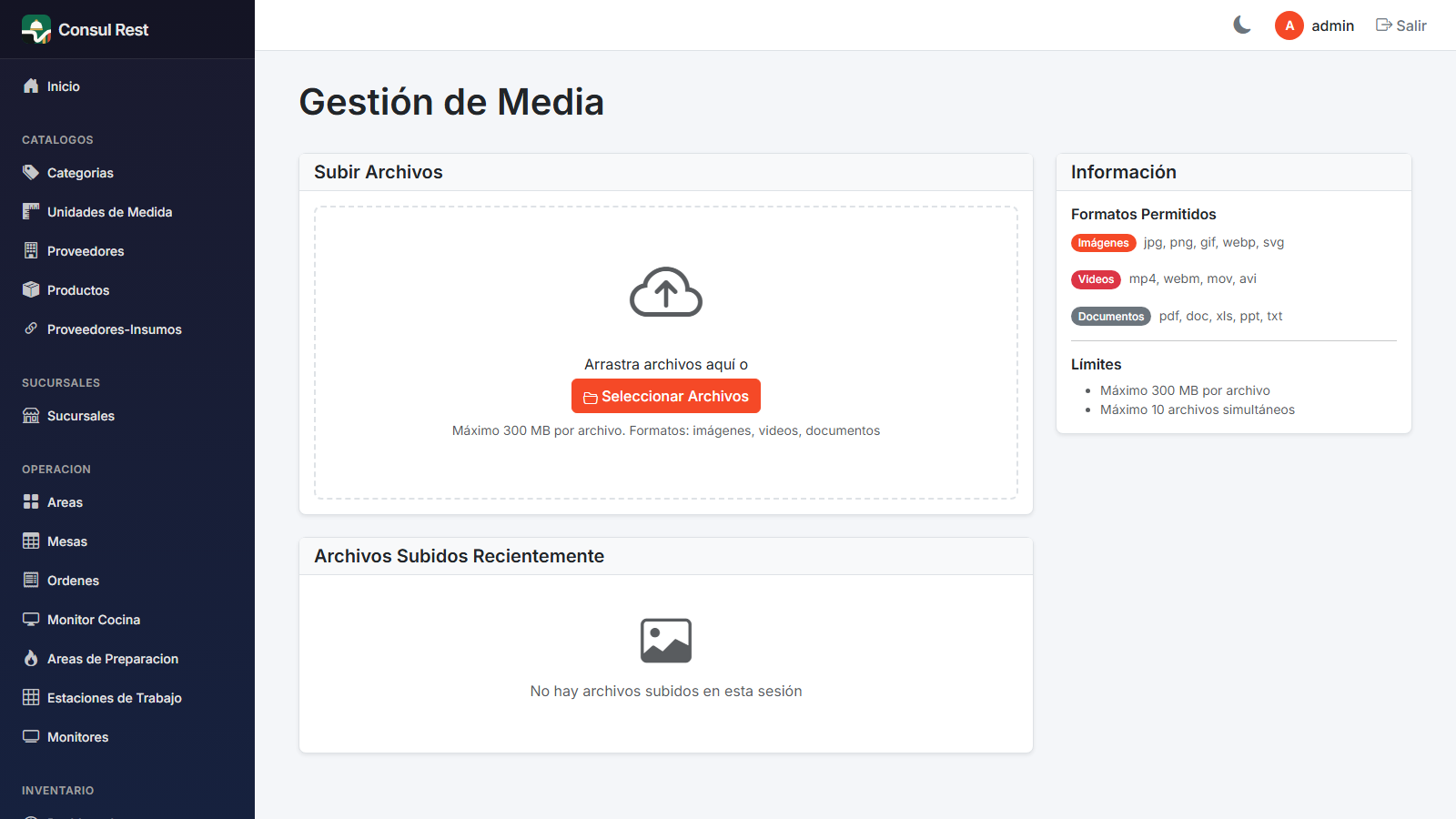Click 'Máximo 300 MB por archivo' bullet
The height and width of the screenshot is (819, 1456).
tap(1185, 390)
